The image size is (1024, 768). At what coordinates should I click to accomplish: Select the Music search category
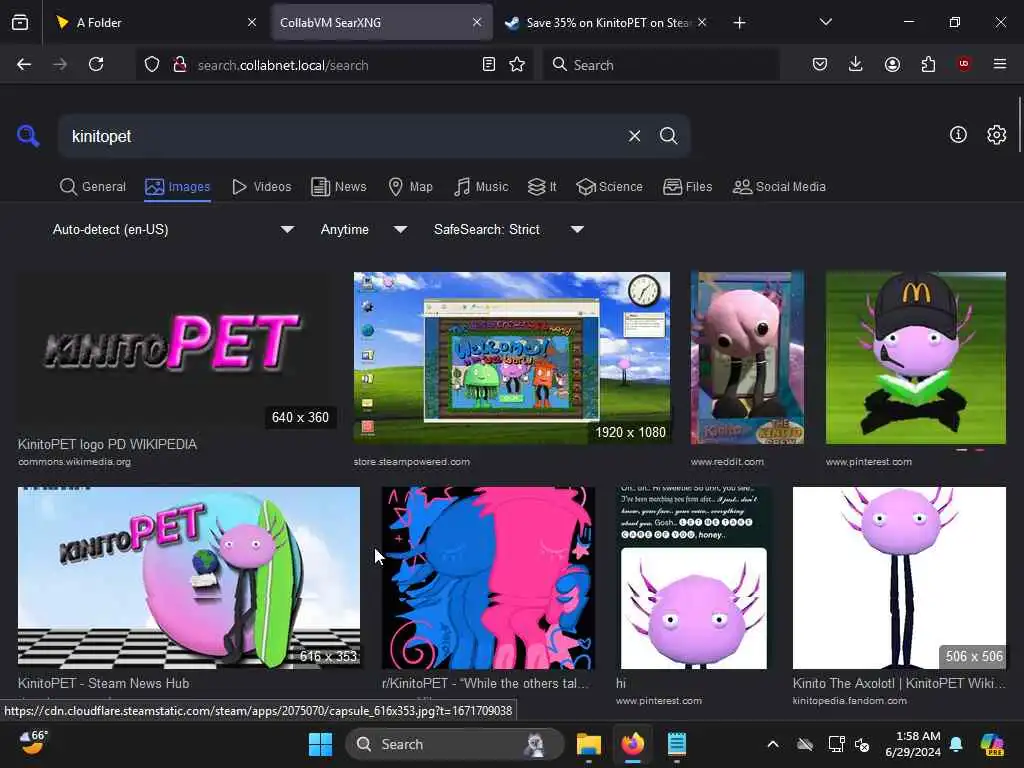click(x=481, y=187)
